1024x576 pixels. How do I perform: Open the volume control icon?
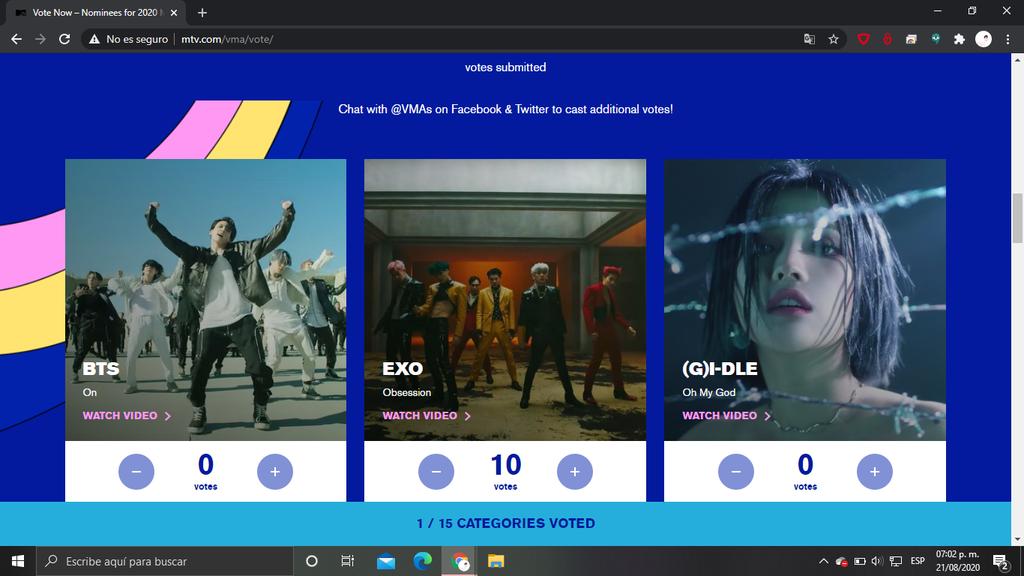coord(876,561)
